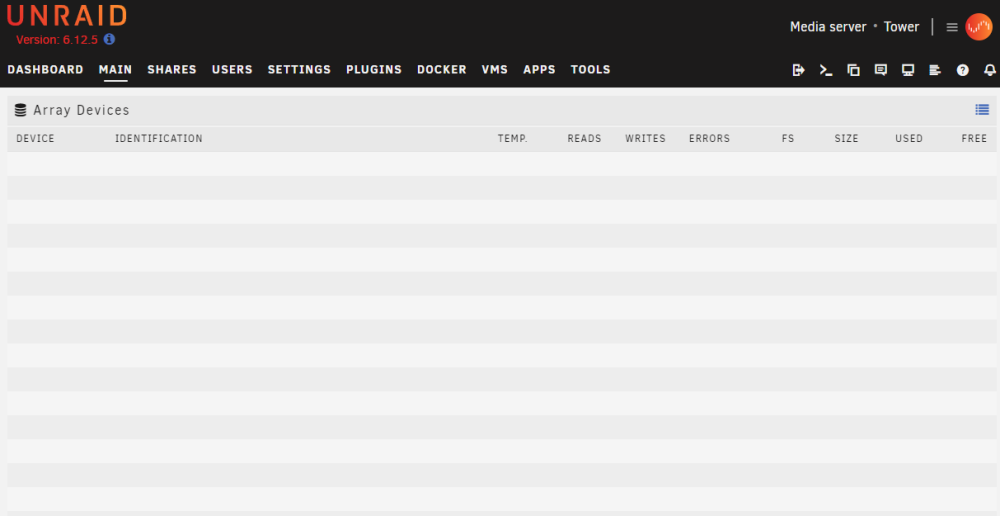
Task: Click the Array Devices section title
Action: 81,110
